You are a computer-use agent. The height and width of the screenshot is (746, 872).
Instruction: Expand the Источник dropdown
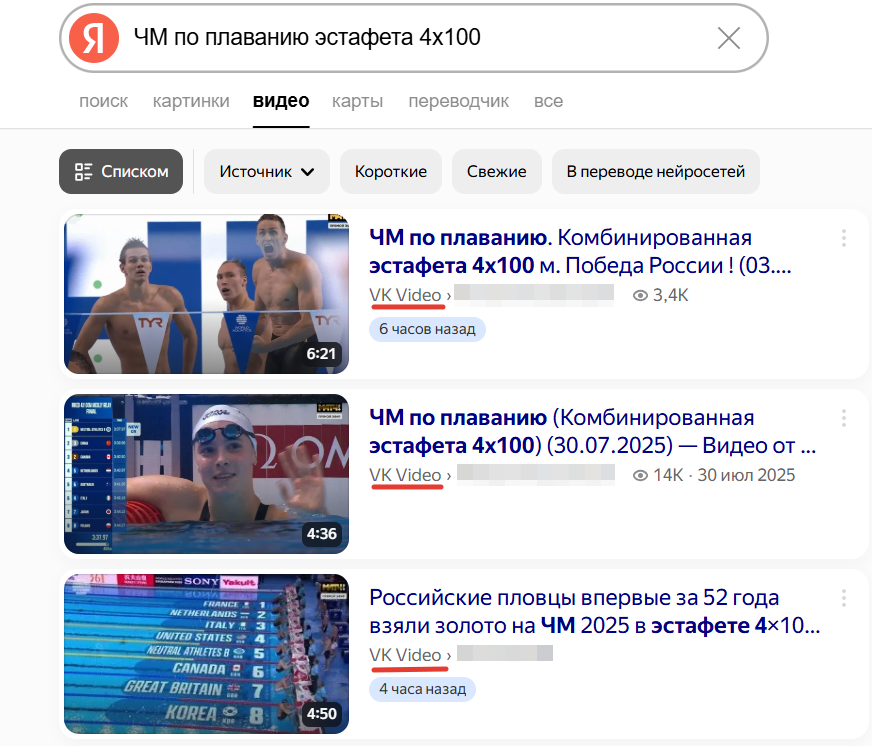(266, 171)
